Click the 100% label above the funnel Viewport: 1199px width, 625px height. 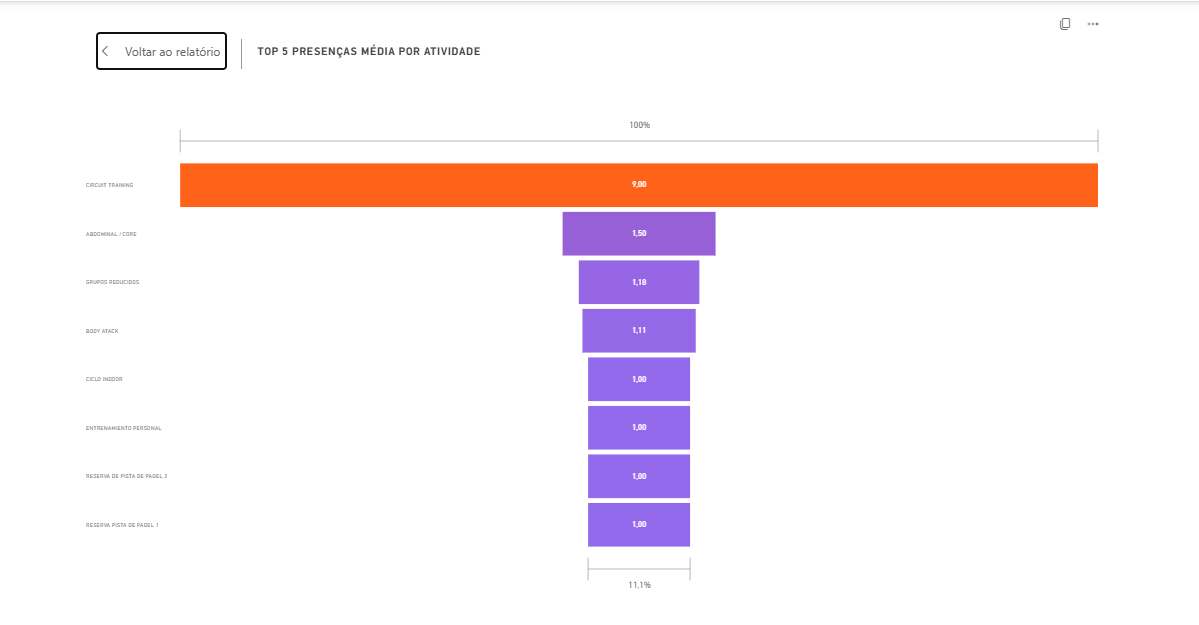click(x=639, y=125)
